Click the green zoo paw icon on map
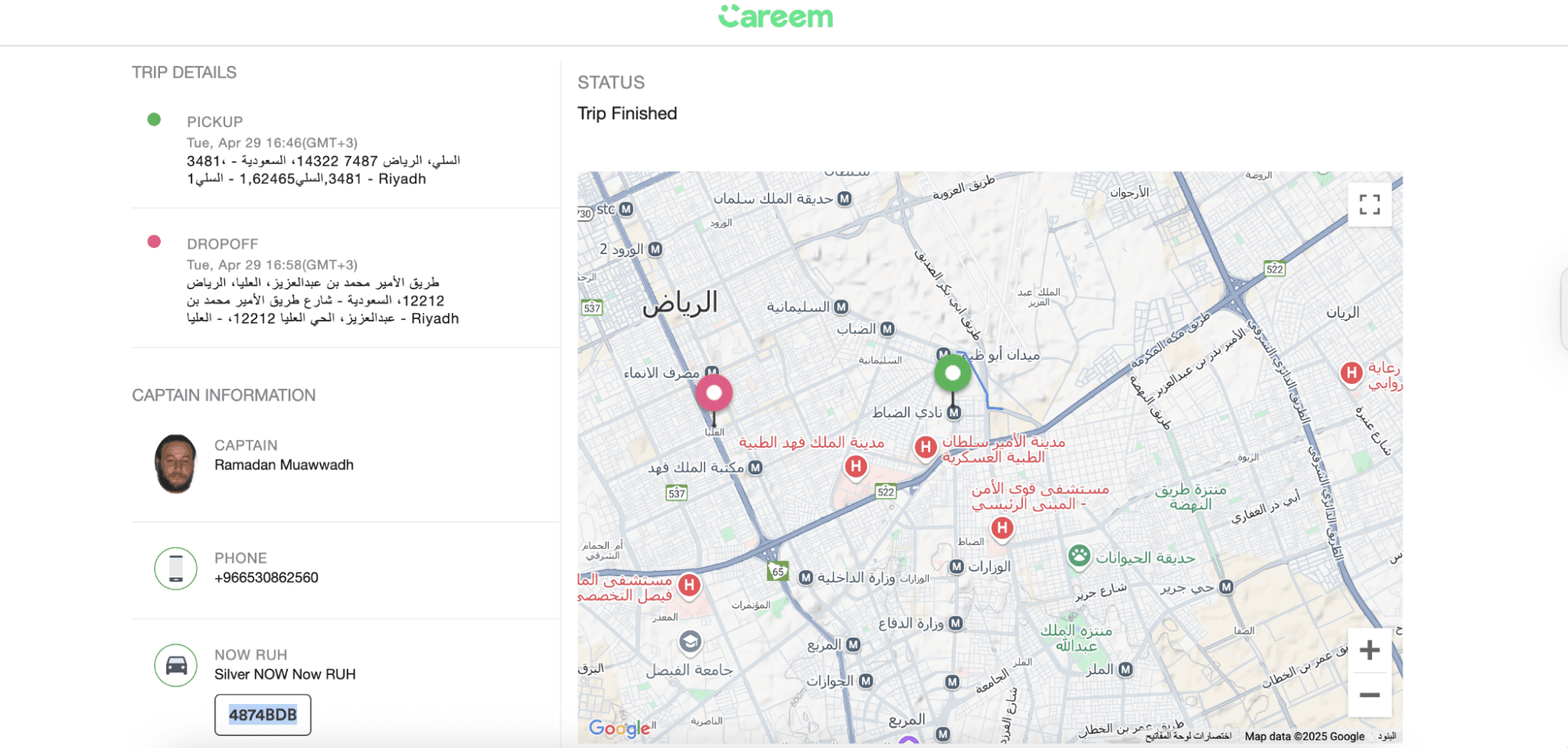 click(1079, 556)
